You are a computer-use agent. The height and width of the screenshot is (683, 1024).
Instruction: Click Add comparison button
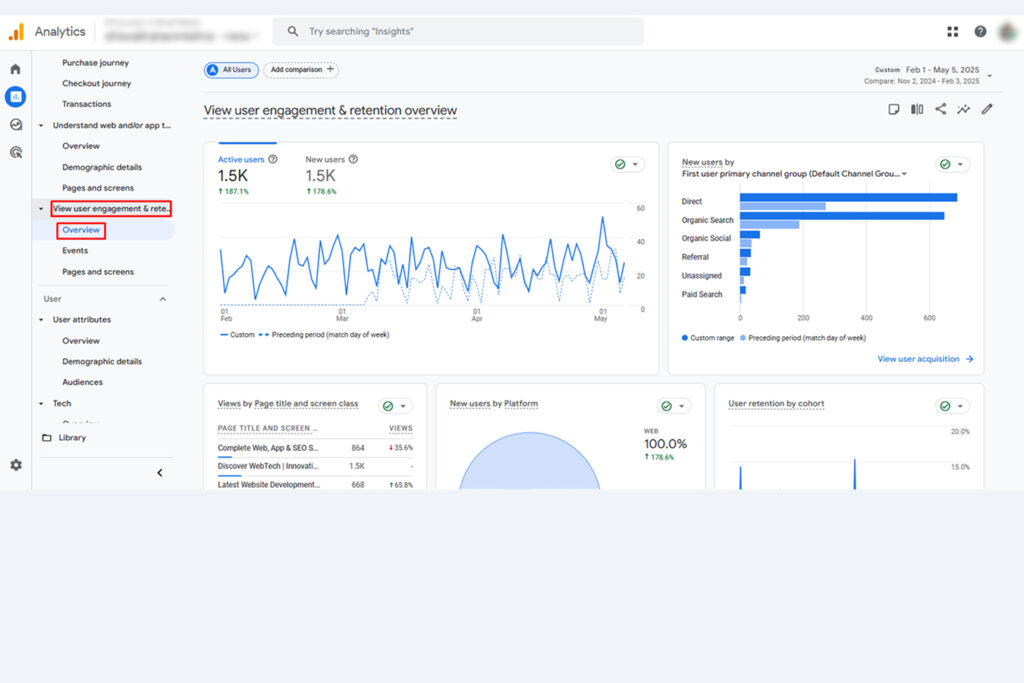(x=301, y=70)
